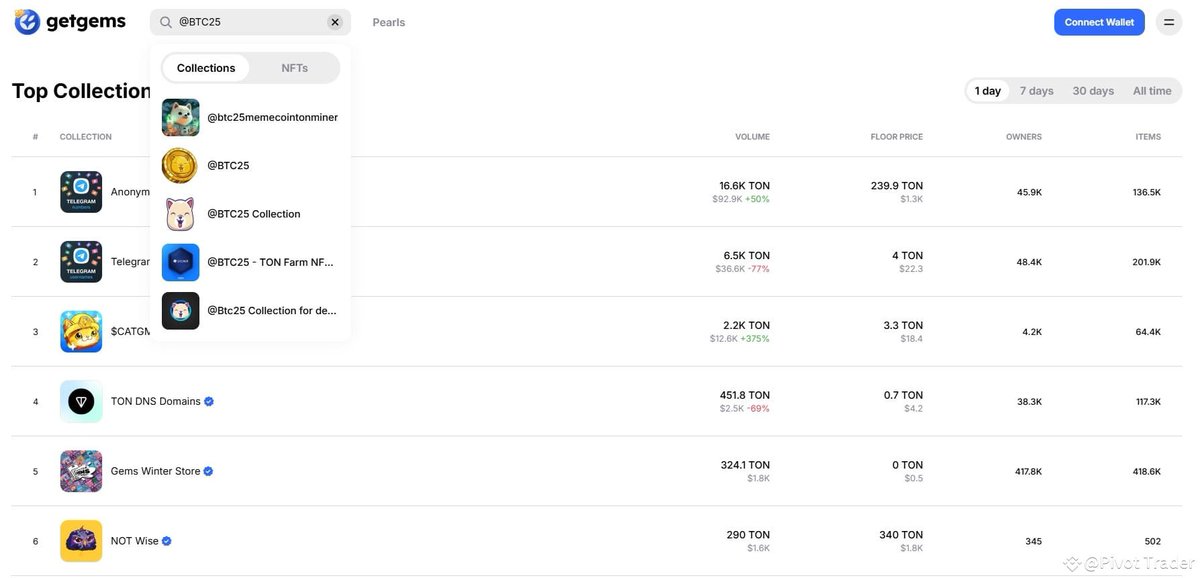Image resolution: width=1200 pixels, height=578 pixels.
Task: Select the @BTC25 gold coin result
Action: (250, 165)
